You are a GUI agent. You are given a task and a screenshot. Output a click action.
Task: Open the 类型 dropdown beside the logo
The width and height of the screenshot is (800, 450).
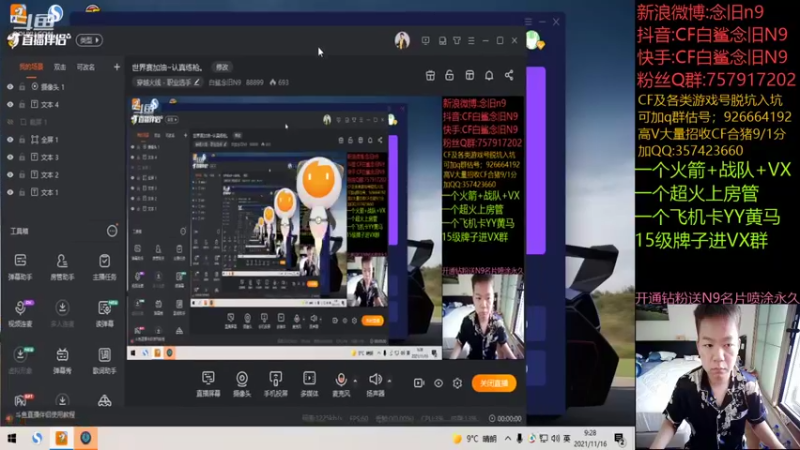pos(89,40)
